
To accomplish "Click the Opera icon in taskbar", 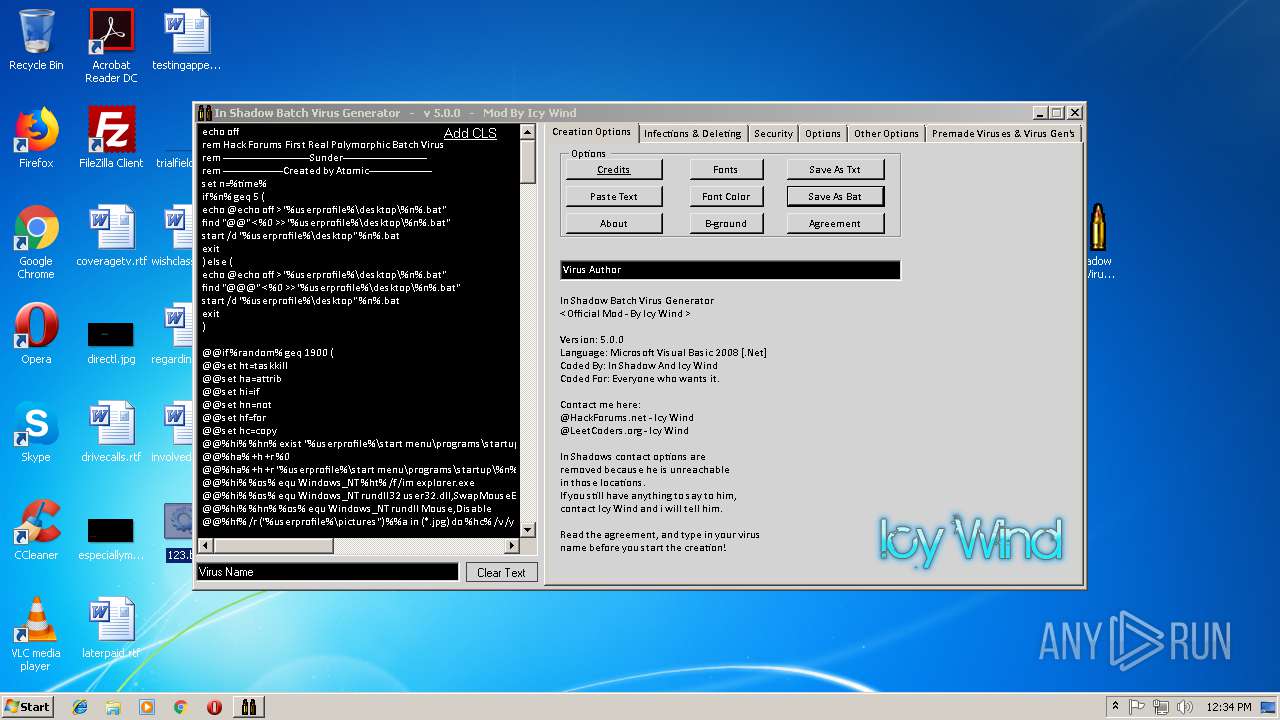I will pos(214,707).
